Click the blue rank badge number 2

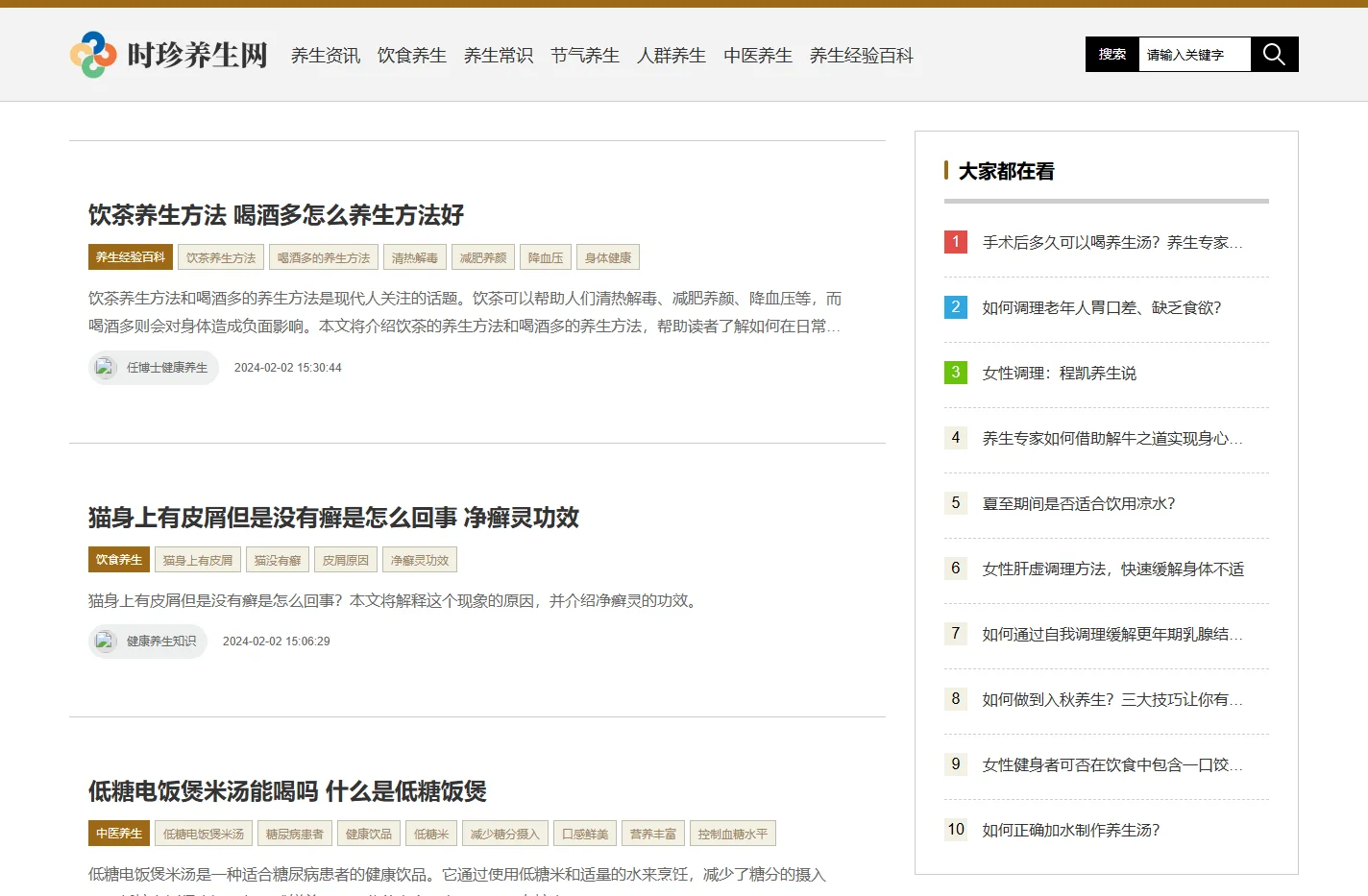[956, 307]
